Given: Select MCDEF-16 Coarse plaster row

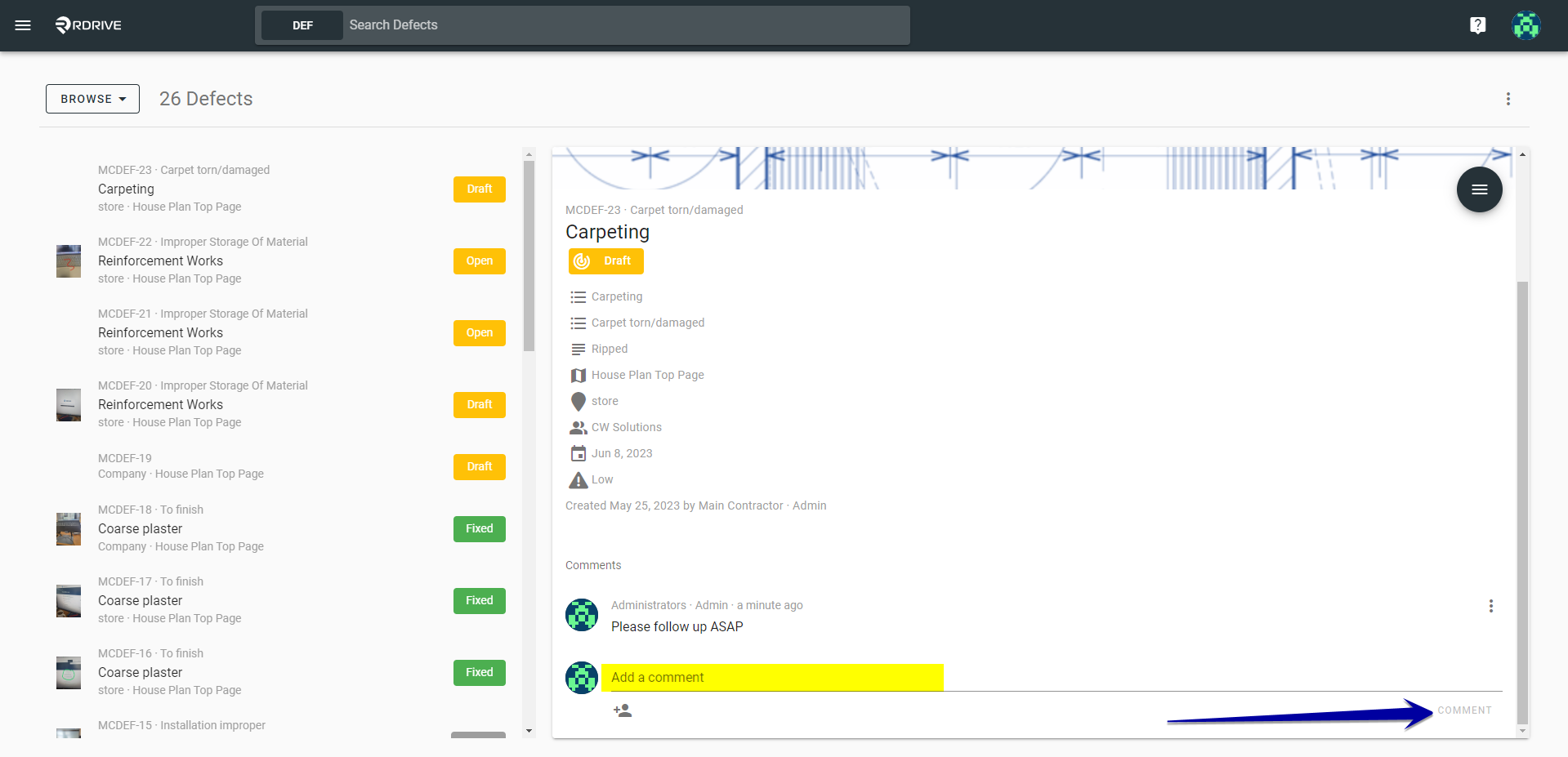Looking at the screenshot, I should 280,672.
